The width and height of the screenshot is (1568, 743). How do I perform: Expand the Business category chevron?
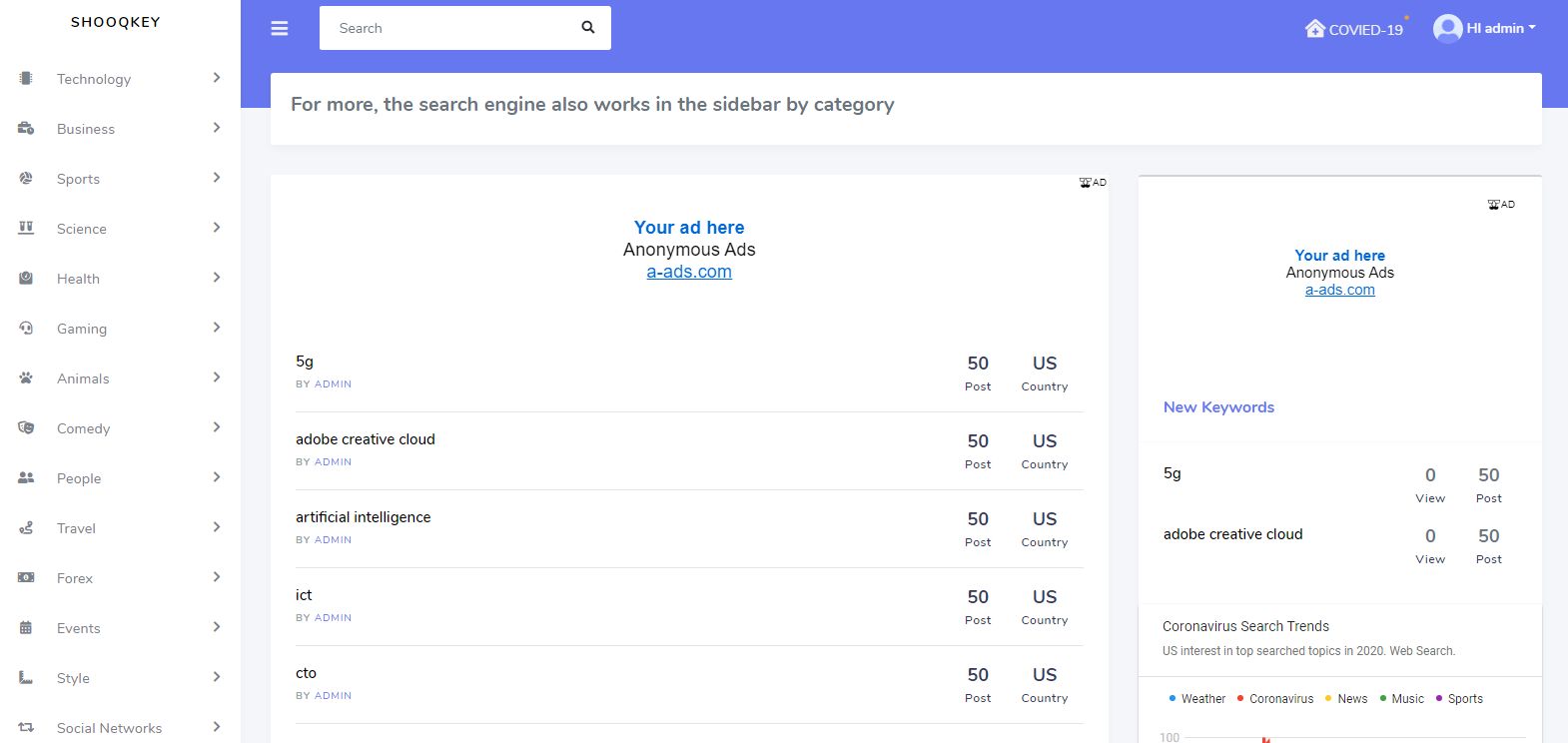[x=217, y=128]
